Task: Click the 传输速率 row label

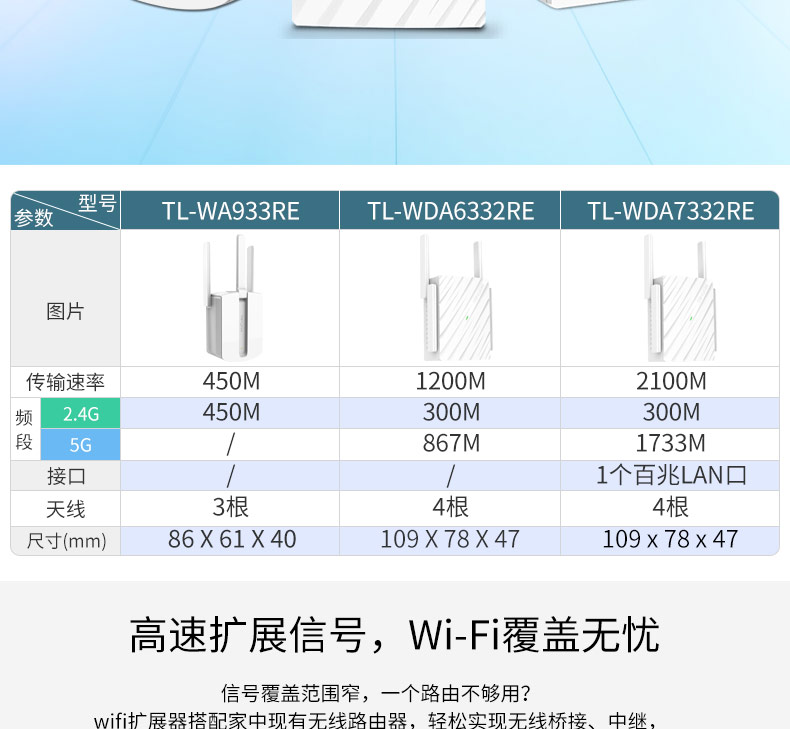Action: 65,382
